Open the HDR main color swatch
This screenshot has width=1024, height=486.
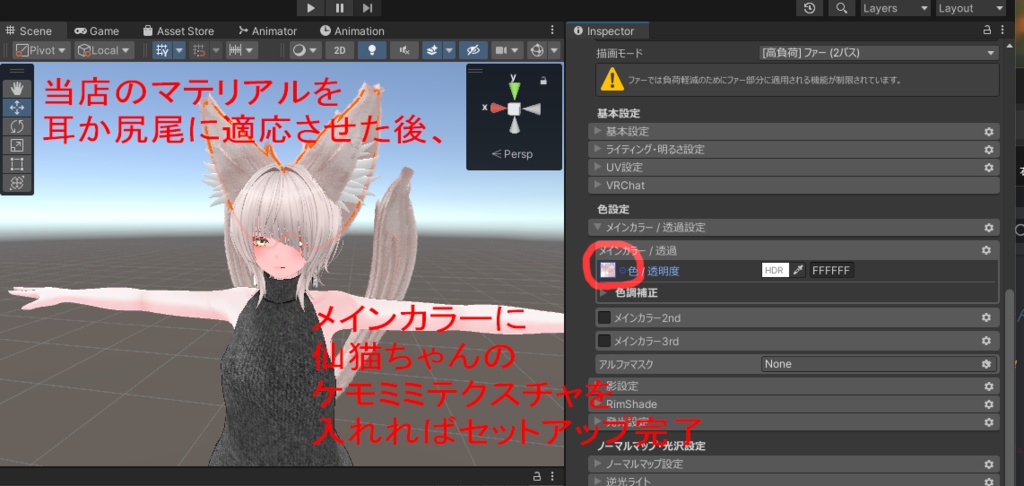pyautogui.click(x=775, y=270)
